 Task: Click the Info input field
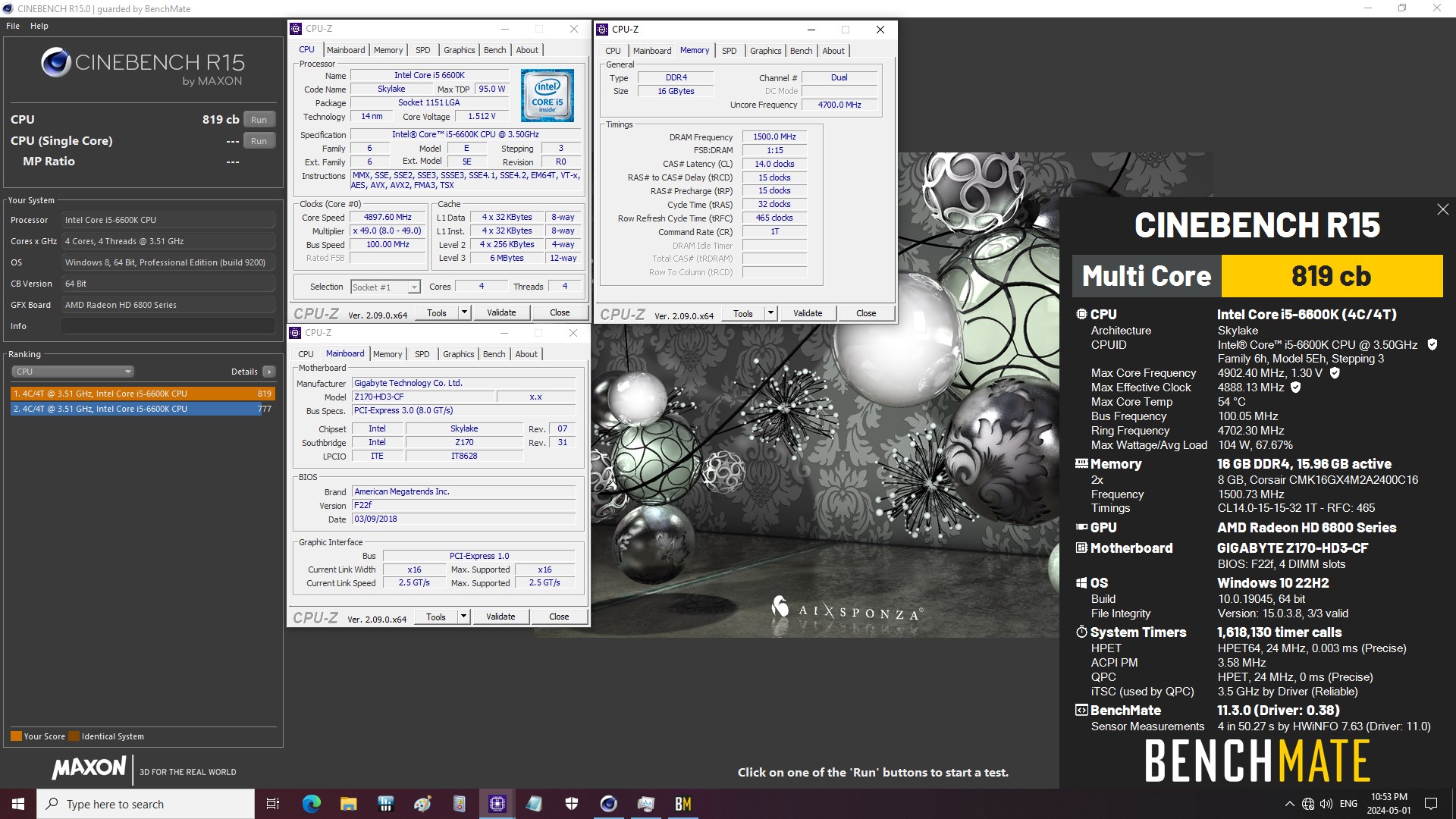click(168, 326)
